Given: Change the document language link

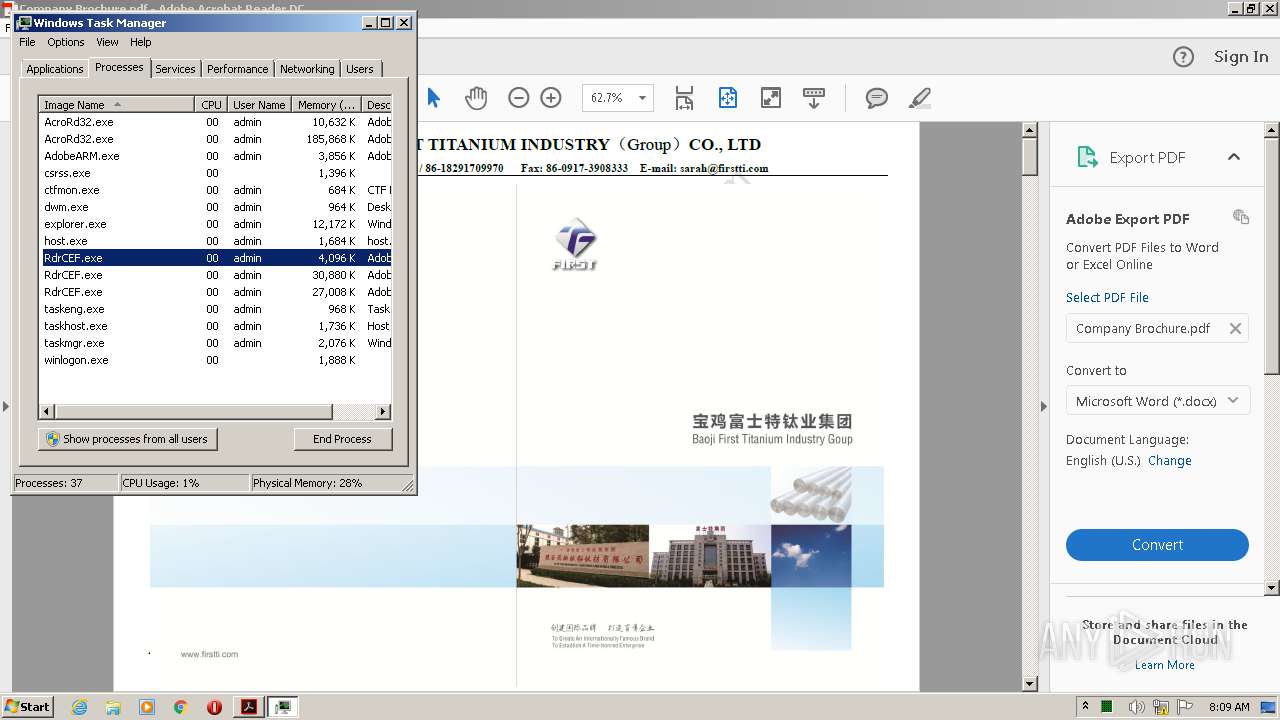Looking at the screenshot, I should (x=1170, y=461).
